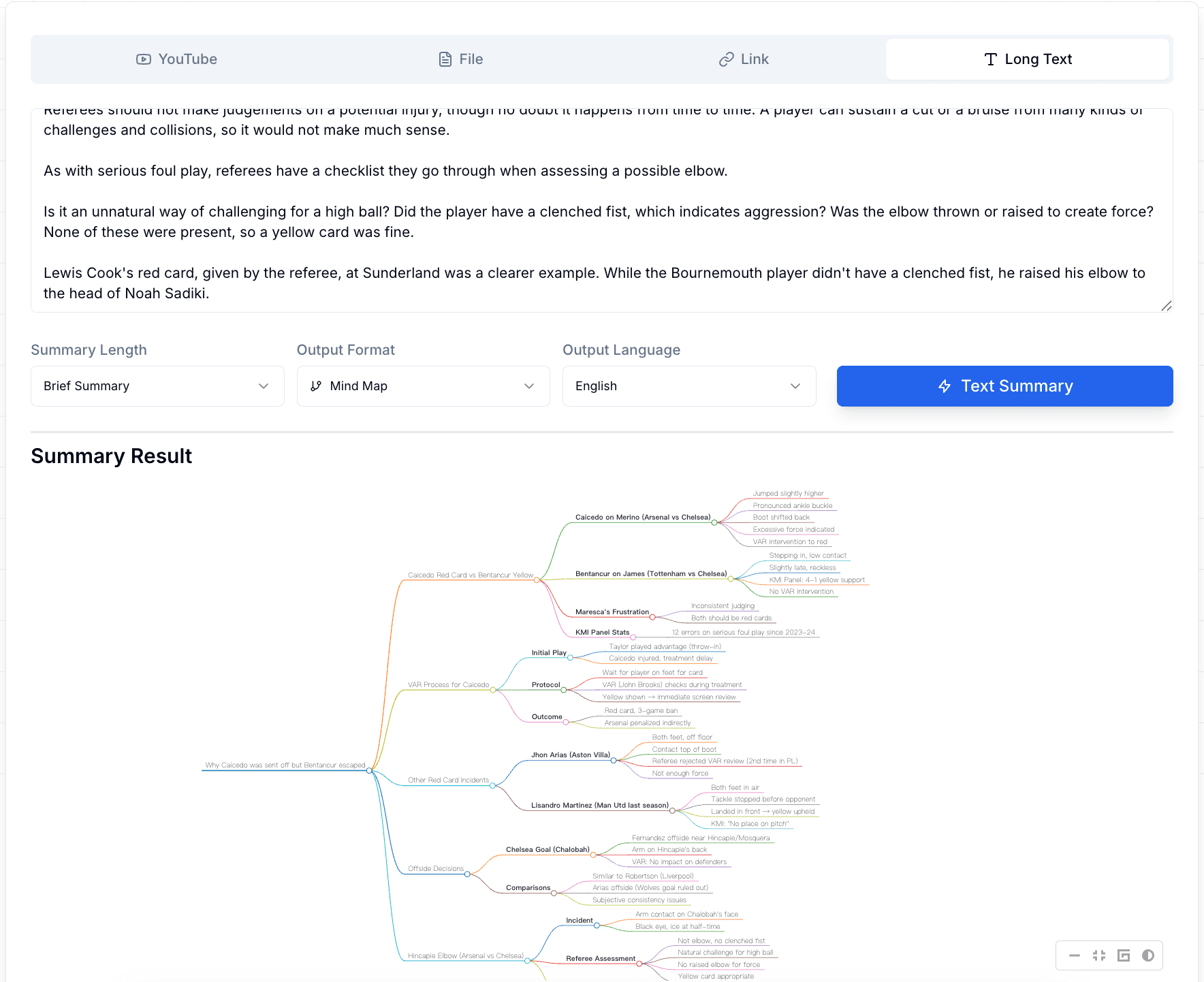The image size is (1204, 982).
Task: Click the T icon on the Long Text tab
Action: click(x=991, y=59)
